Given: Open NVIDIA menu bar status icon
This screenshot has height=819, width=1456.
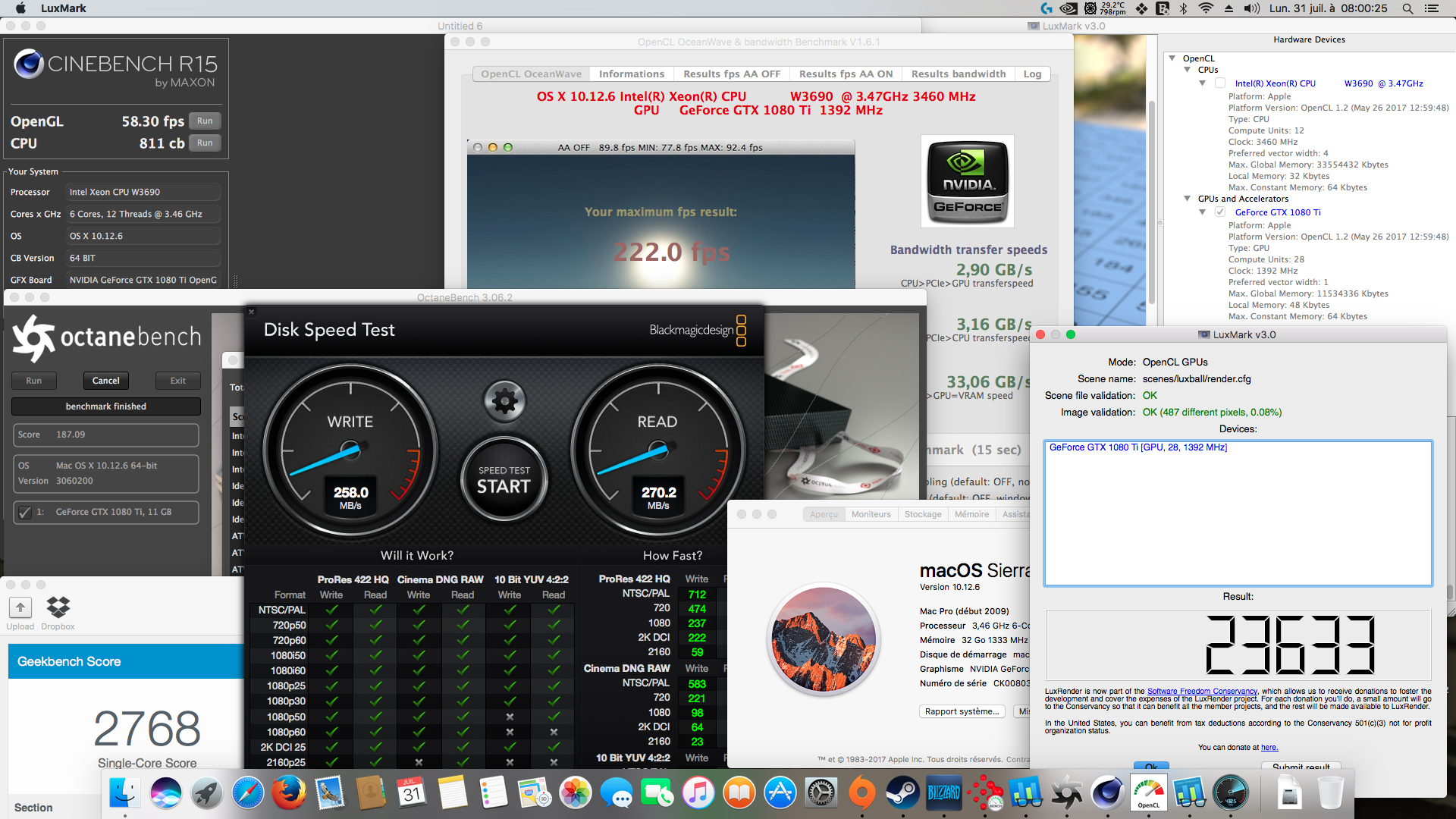Looking at the screenshot, I should pyautogui.click(x=1068, y=8).
